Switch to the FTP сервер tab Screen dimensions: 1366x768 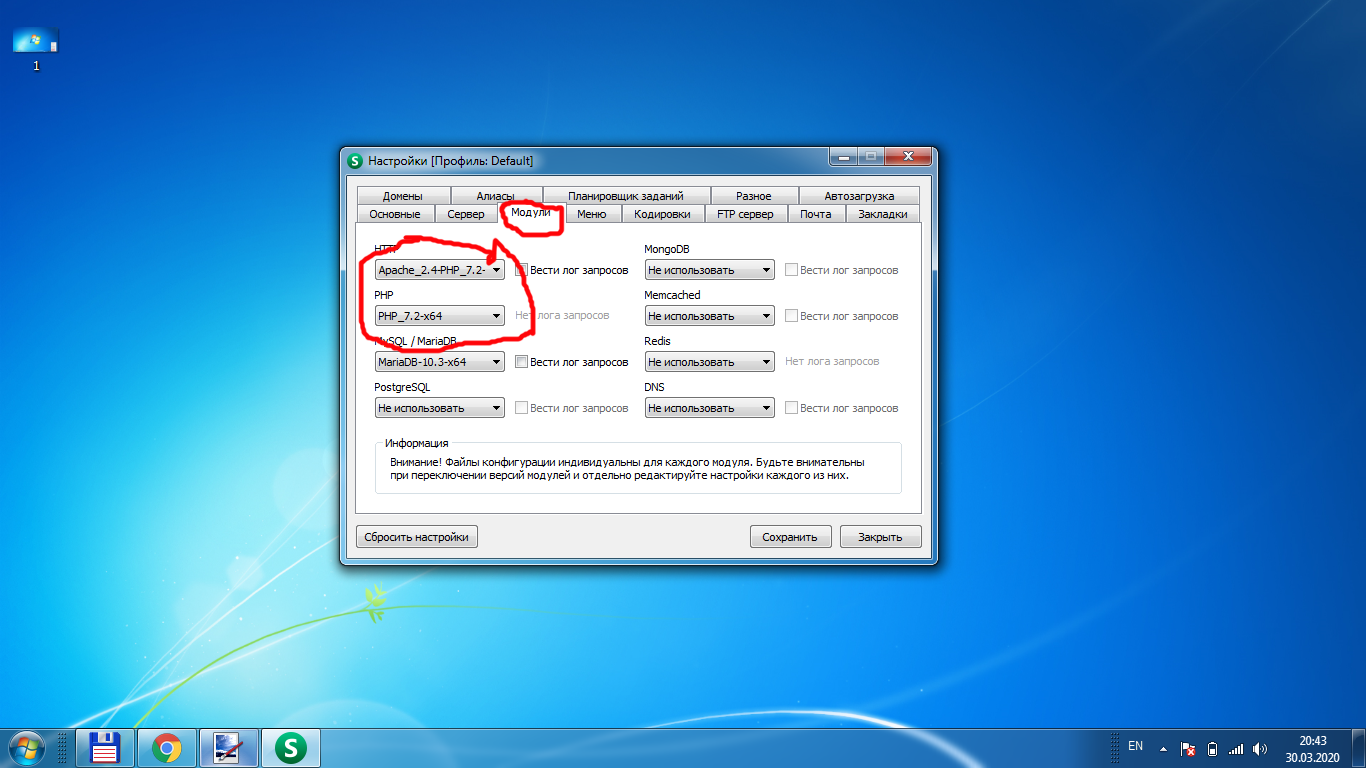[x=745, y=214]
